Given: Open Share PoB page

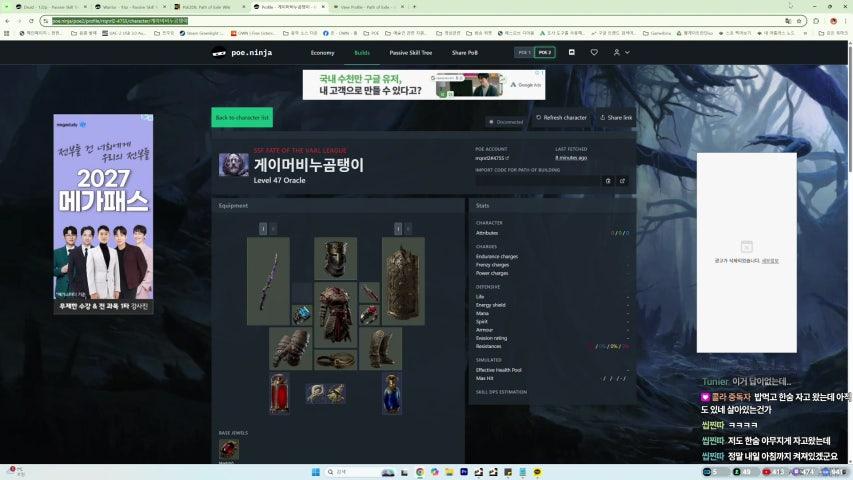Looking at the screenshot, I should 465,53.
